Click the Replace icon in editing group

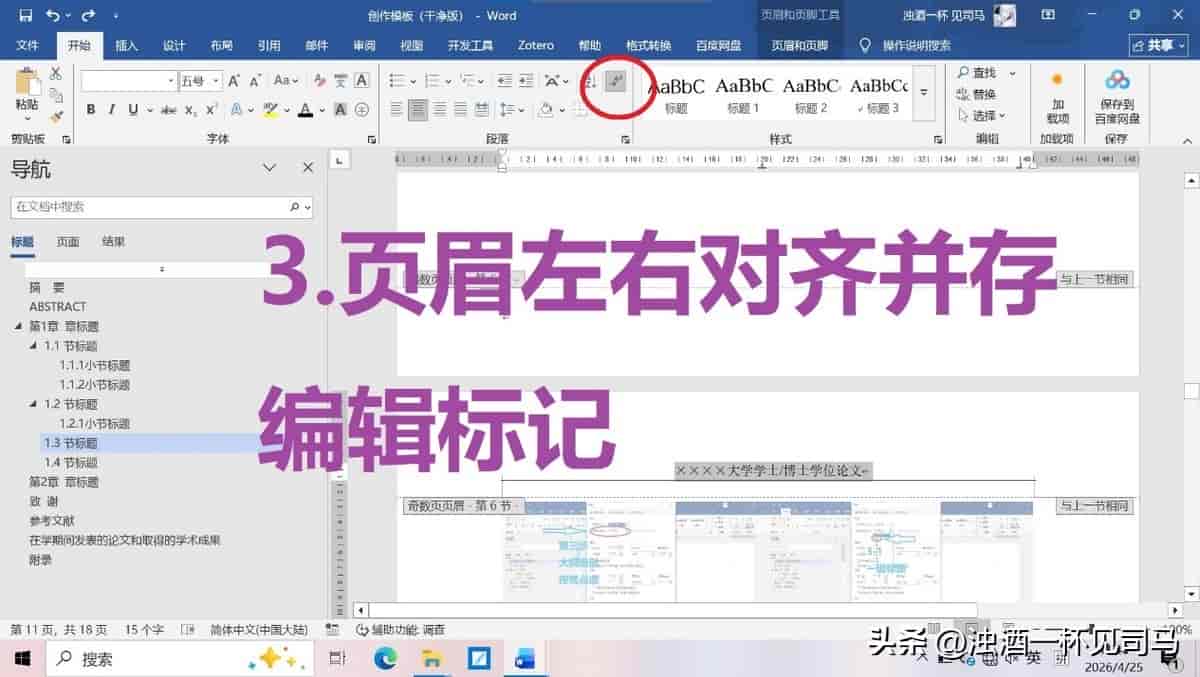pos(963,94)
